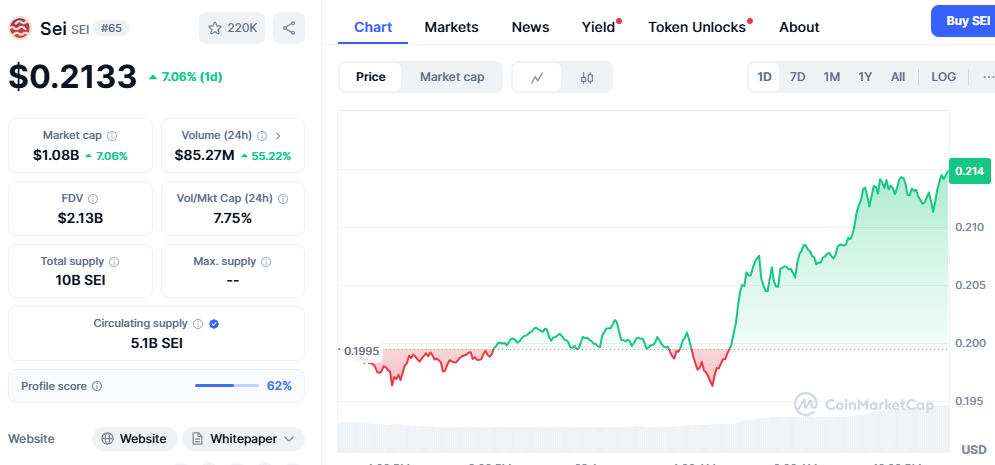Click the share icon next to watchlist
Viewport: 995px width, 465px height.
[289, 28]
